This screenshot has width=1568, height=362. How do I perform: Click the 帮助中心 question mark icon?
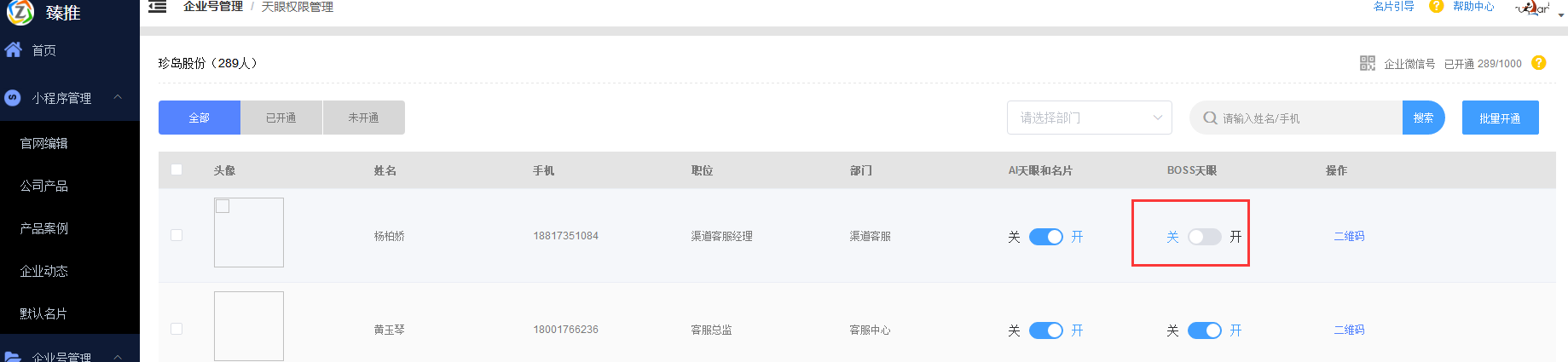pos(1437,7)
